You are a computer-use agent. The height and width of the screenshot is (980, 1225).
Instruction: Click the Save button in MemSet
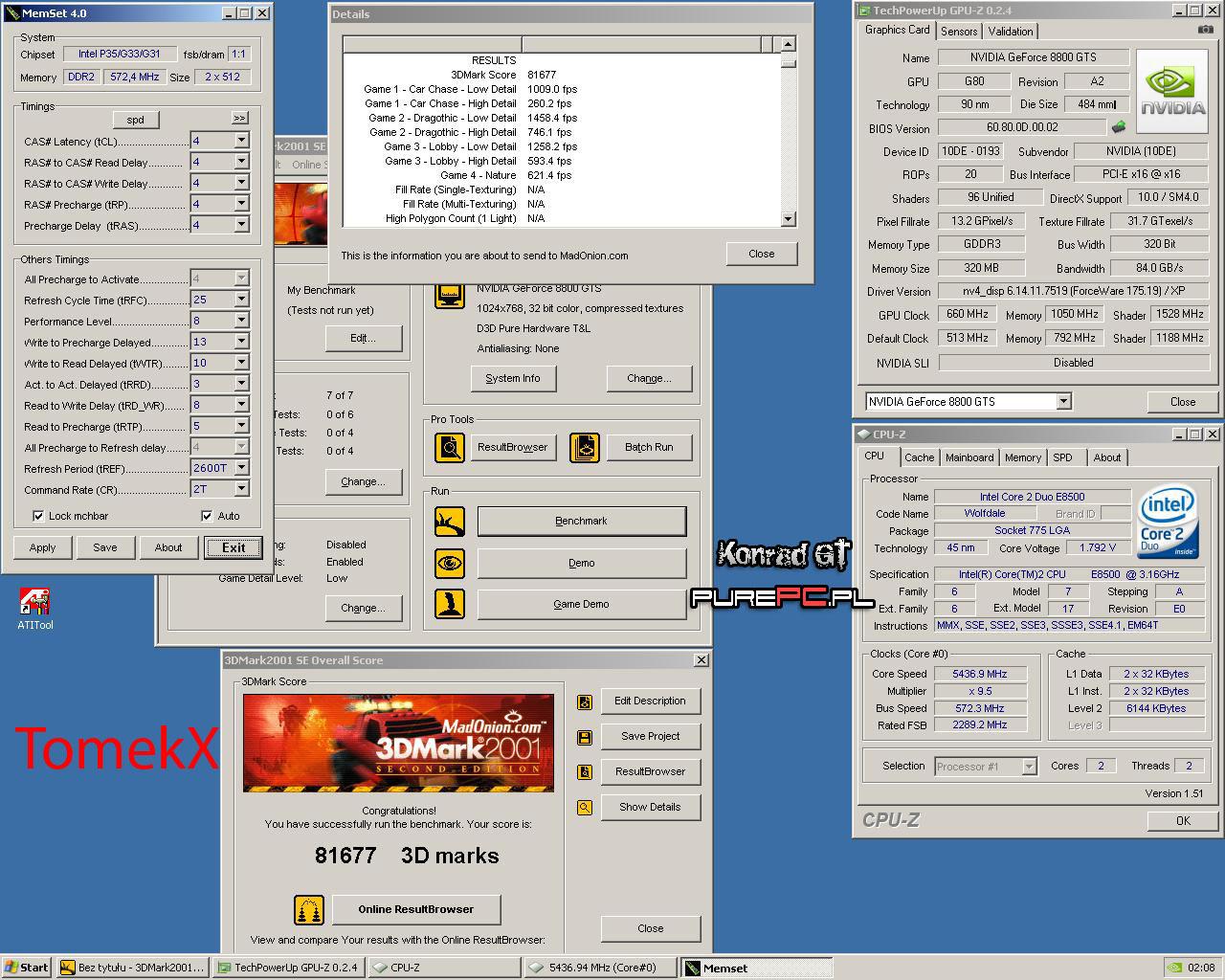click(105, 547)
